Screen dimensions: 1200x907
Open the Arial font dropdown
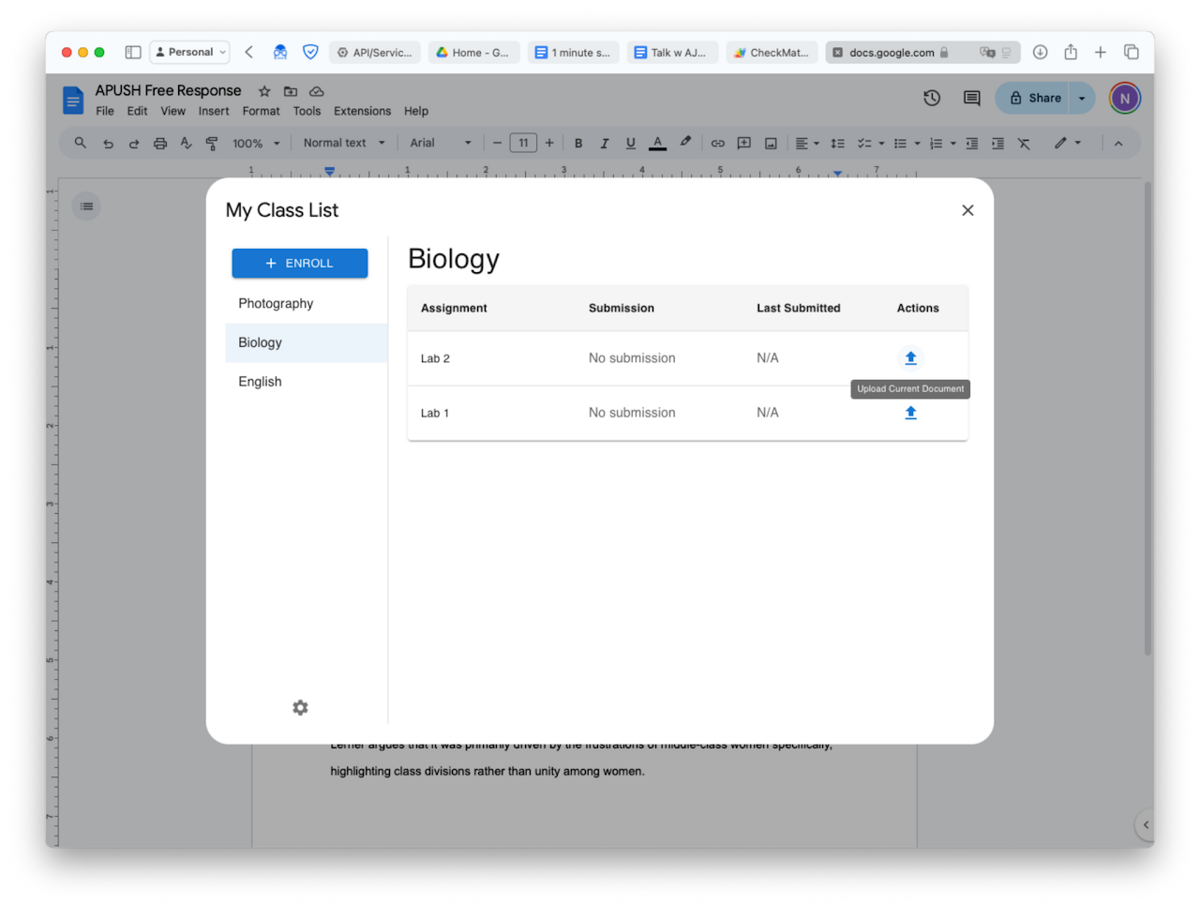tap(440, 143)
